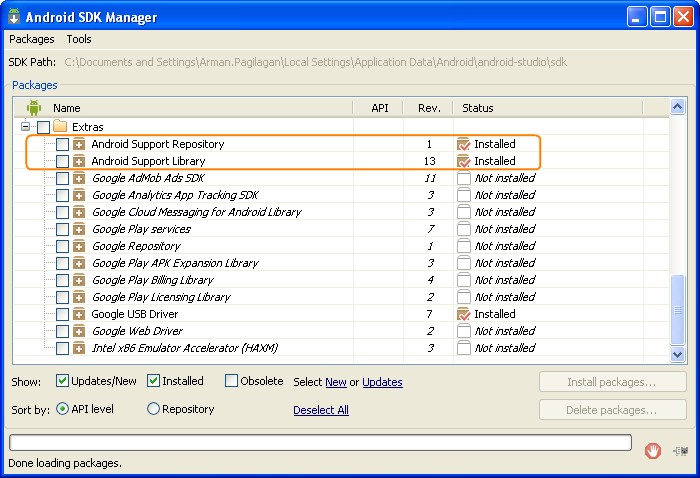The width and height of the screenshot is (700, 478).
Task: Click package icon of Intel x86 Emulator Accelerator
Action: (79, 348)
